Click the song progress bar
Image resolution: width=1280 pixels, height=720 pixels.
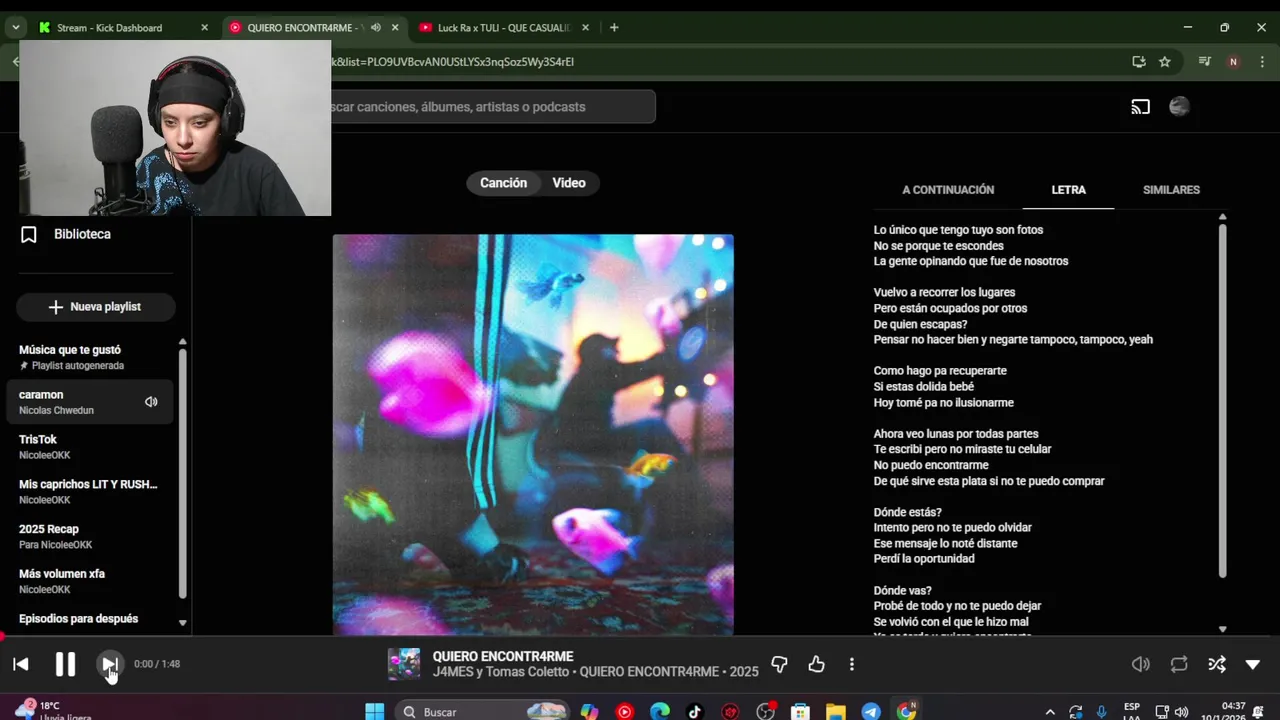tap(640, 636)
